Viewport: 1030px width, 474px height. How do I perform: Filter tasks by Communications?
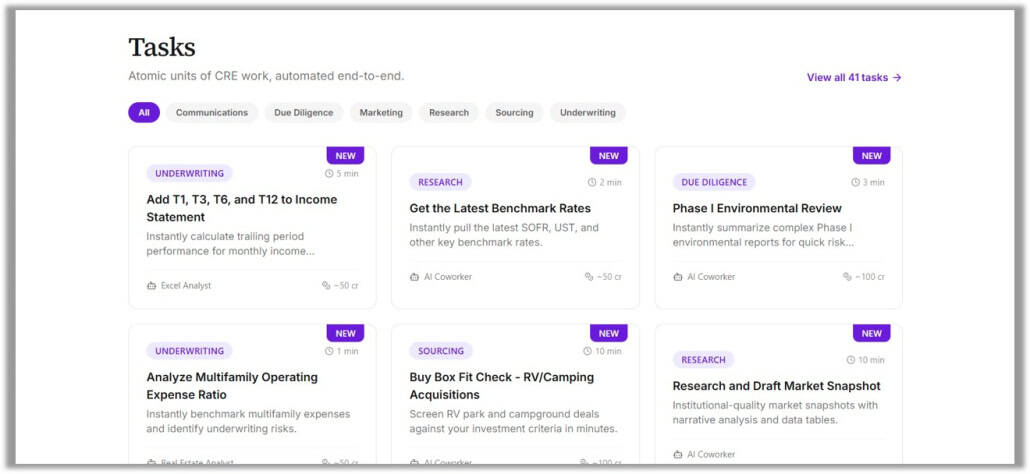click(x=212, y=113)
